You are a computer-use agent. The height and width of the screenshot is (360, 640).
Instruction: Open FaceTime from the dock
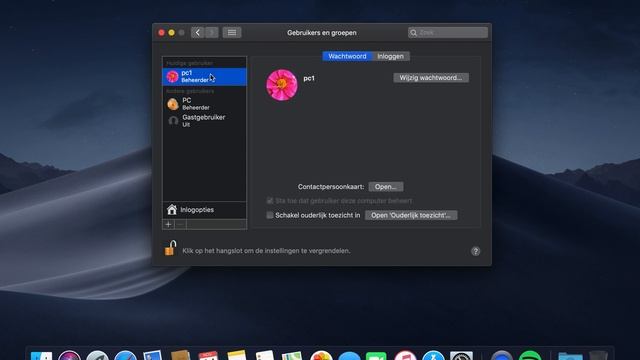(x=376, y=356)
